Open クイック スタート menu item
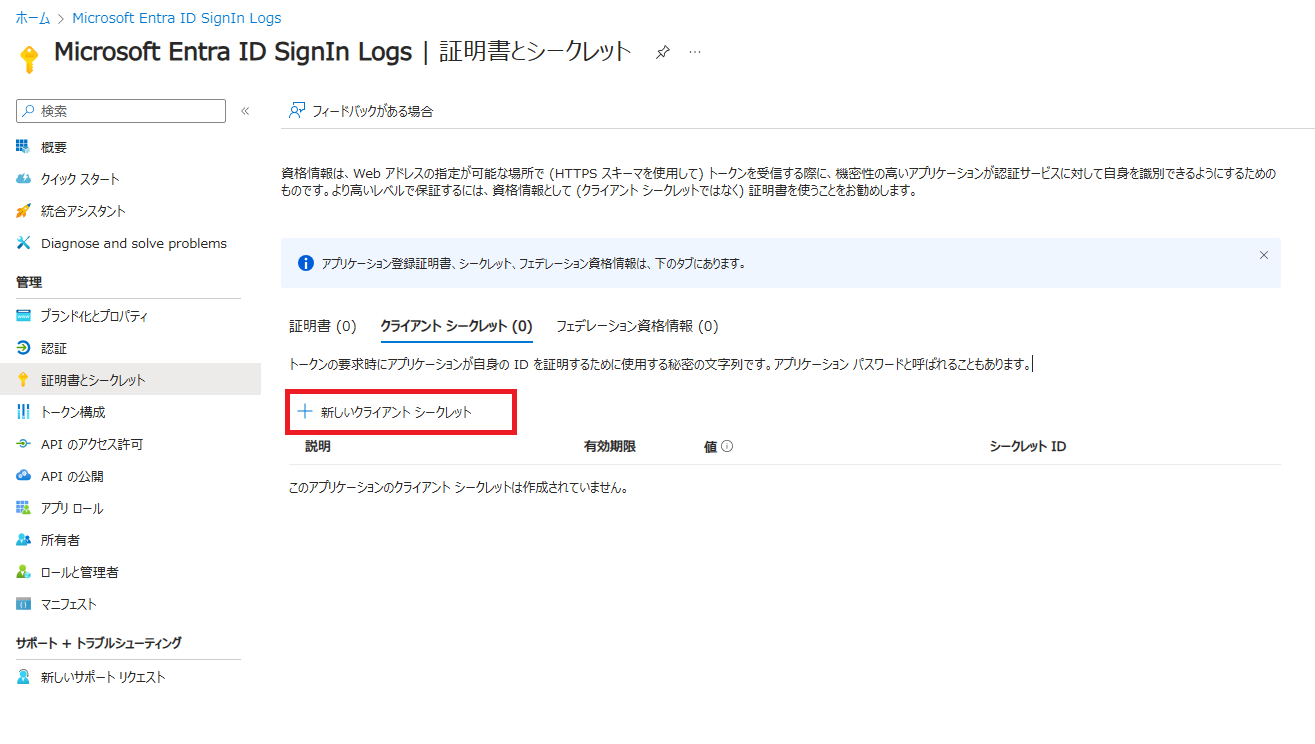The image size is (1315, 744). click(80, 179)
